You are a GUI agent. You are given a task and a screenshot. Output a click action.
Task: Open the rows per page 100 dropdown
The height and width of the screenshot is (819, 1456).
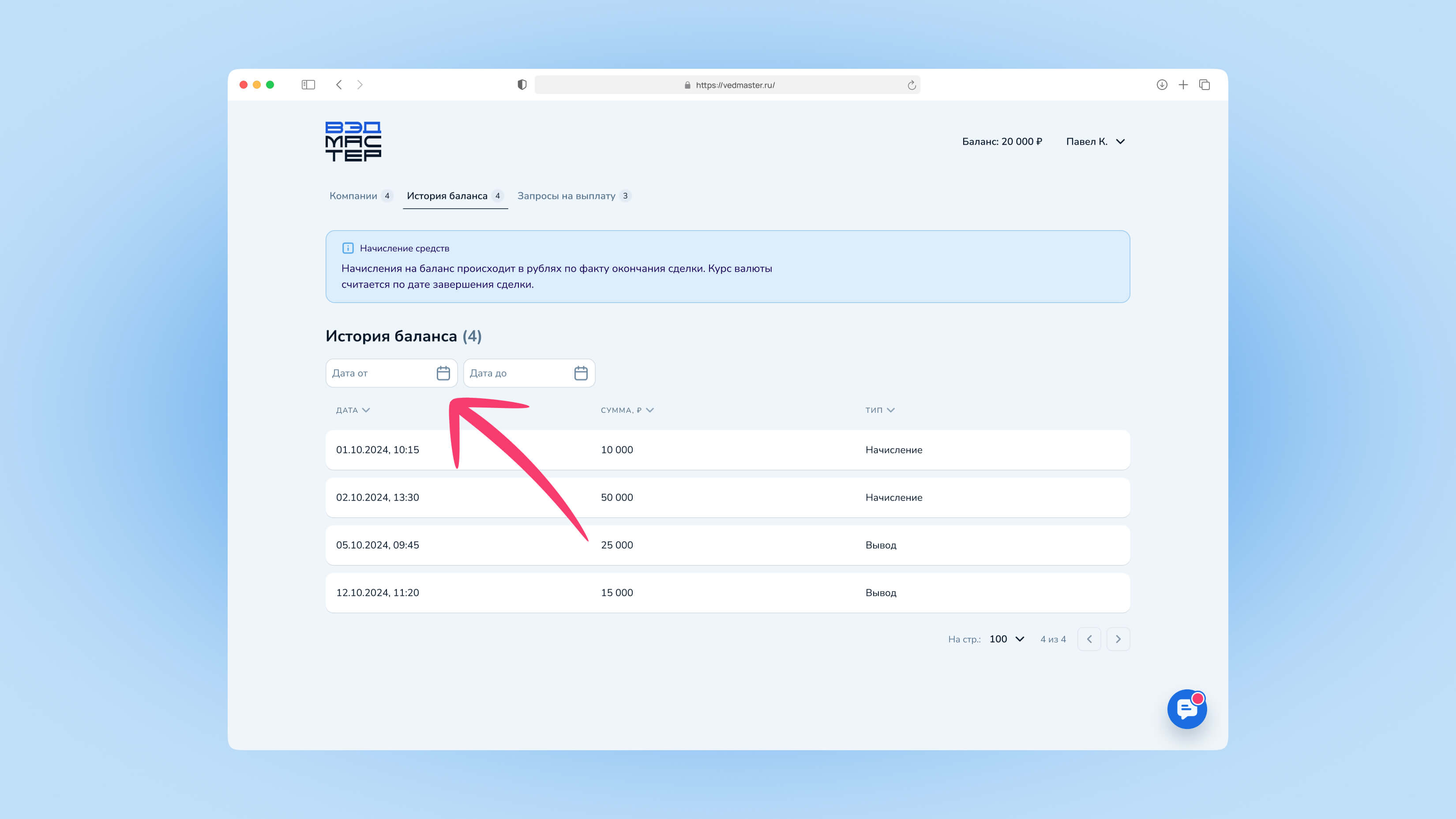click(1007, 639)
